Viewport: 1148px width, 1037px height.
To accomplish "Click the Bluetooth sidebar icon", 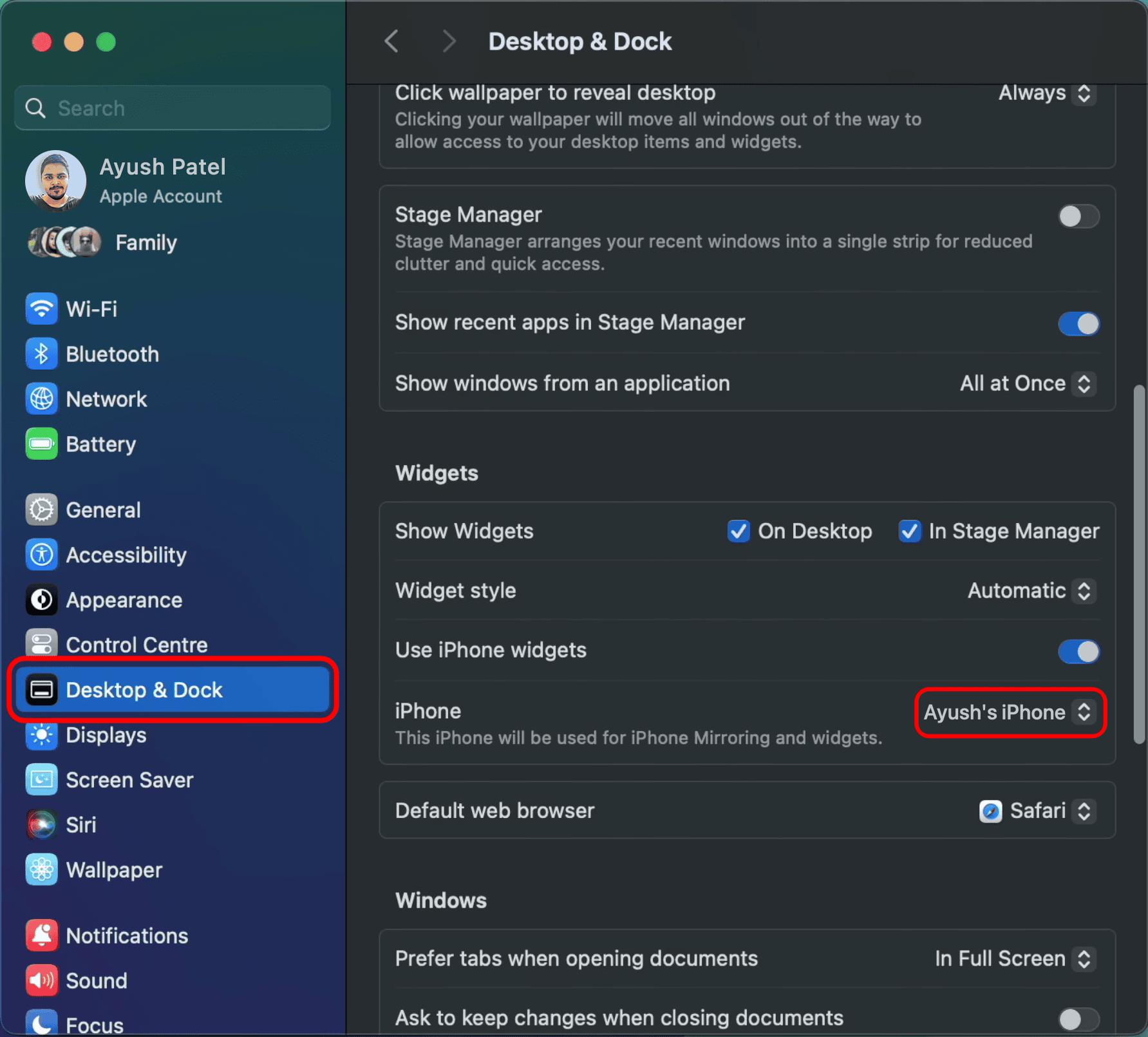I will point(42,354).
